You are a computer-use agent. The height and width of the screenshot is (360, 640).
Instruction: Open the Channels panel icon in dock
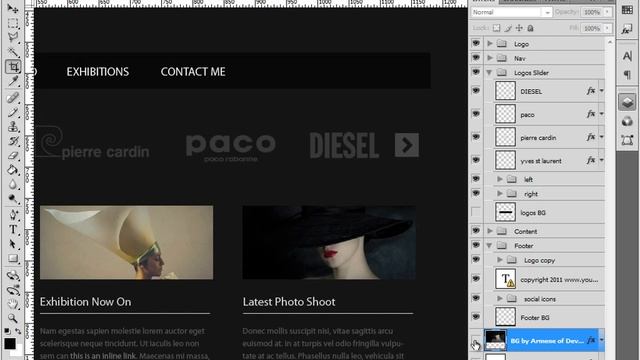click(x=627, y=121)
